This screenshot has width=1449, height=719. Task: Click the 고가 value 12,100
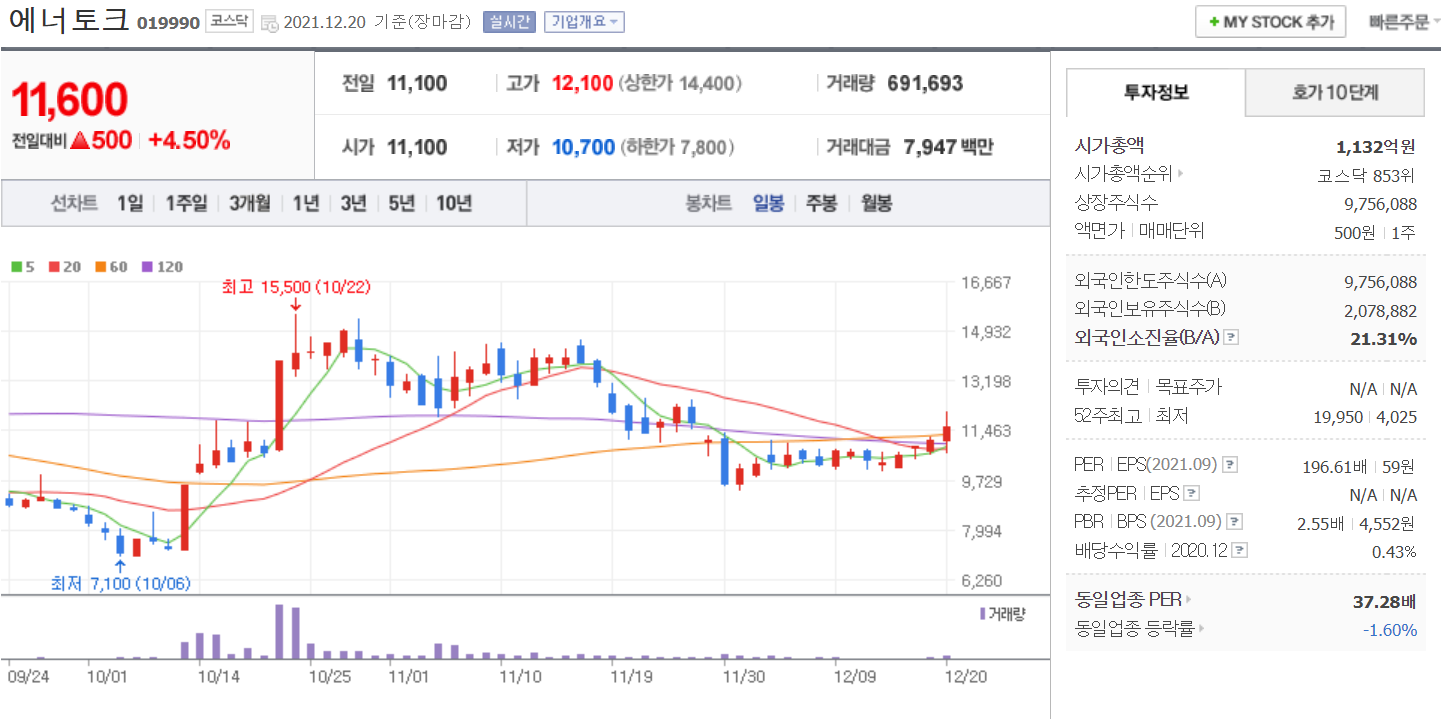tap(582, 84)
